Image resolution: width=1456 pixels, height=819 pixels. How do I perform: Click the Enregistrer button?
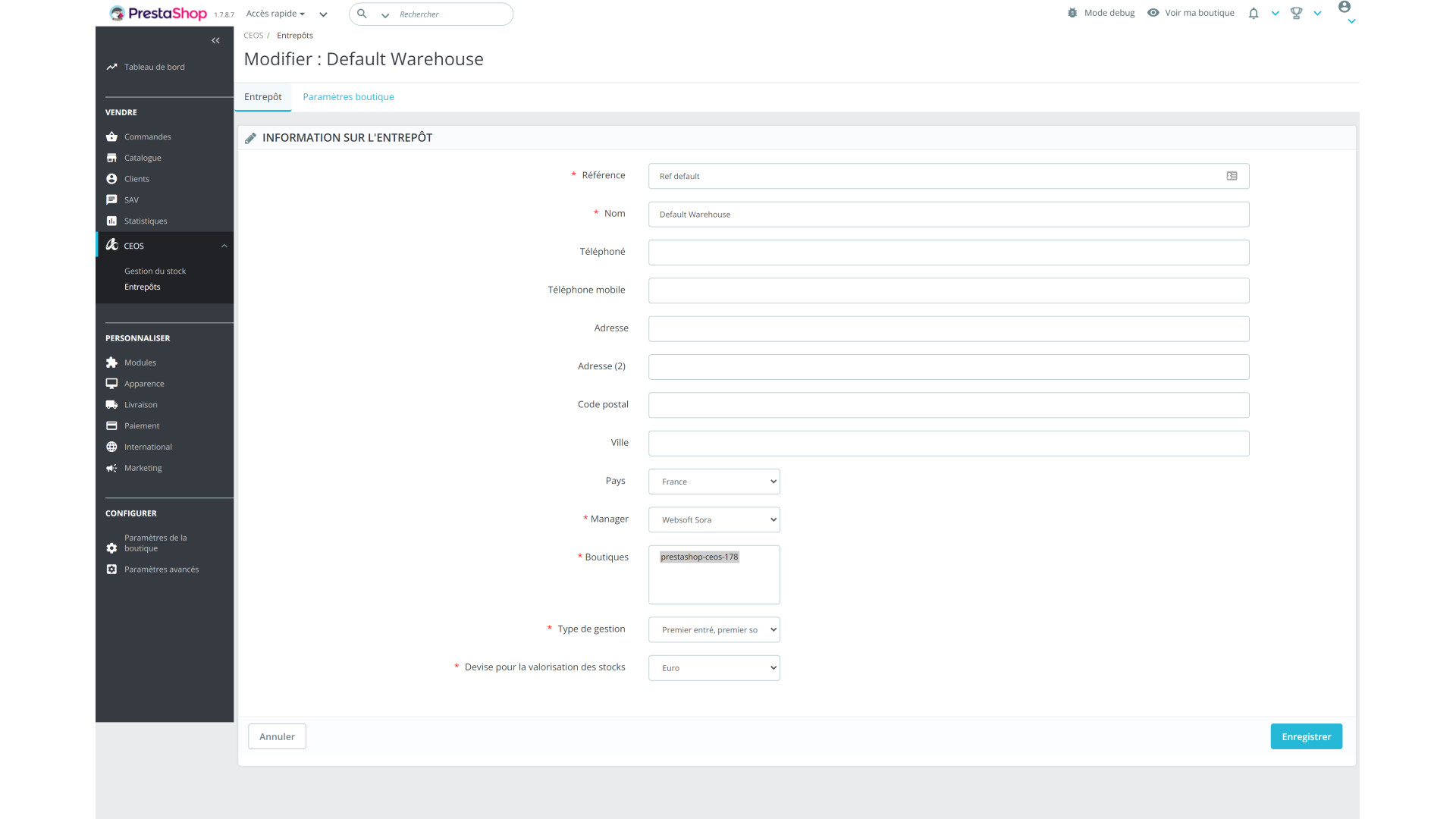coord(1306,737)
